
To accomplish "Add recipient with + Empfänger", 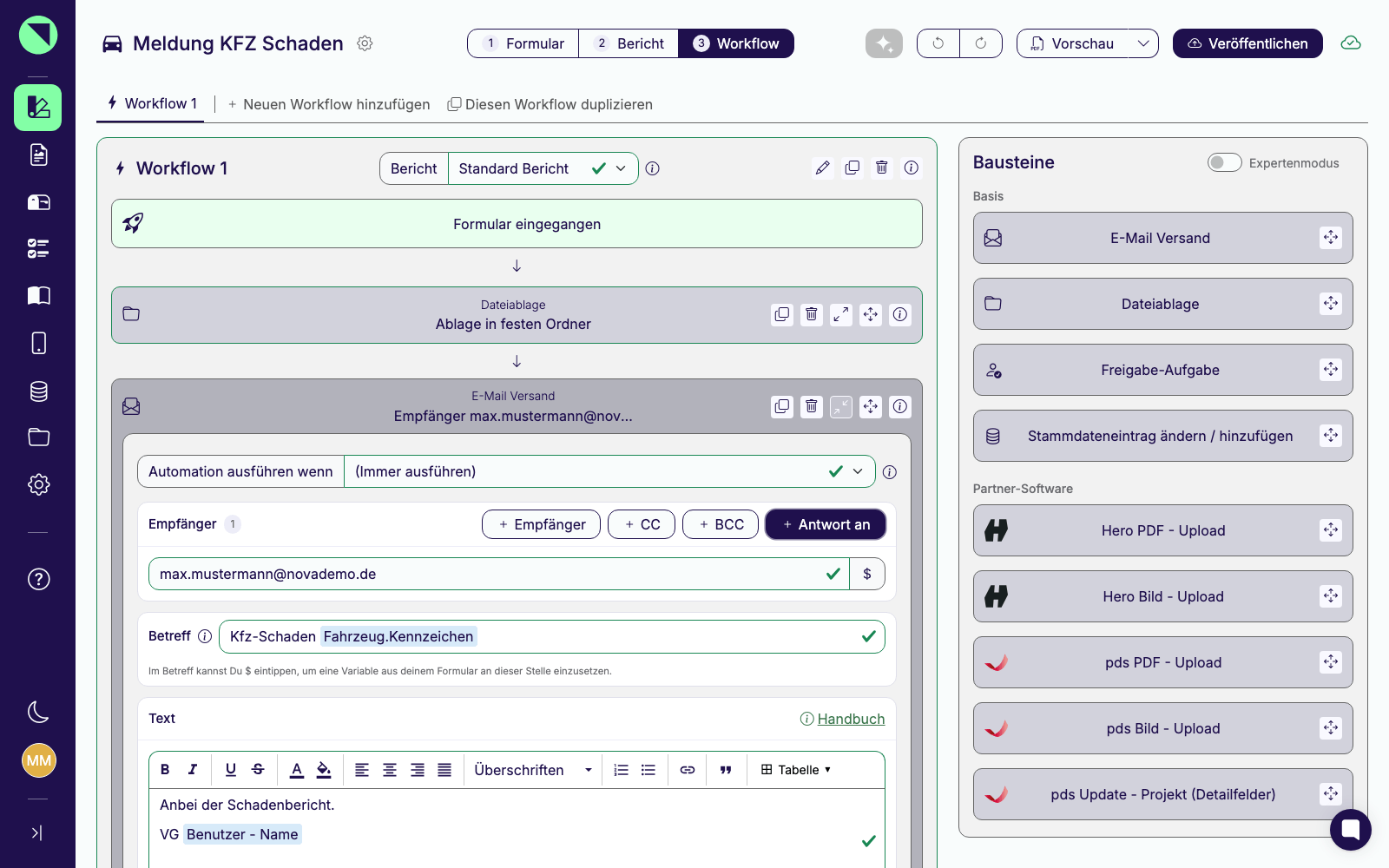I will pos(541,524).
